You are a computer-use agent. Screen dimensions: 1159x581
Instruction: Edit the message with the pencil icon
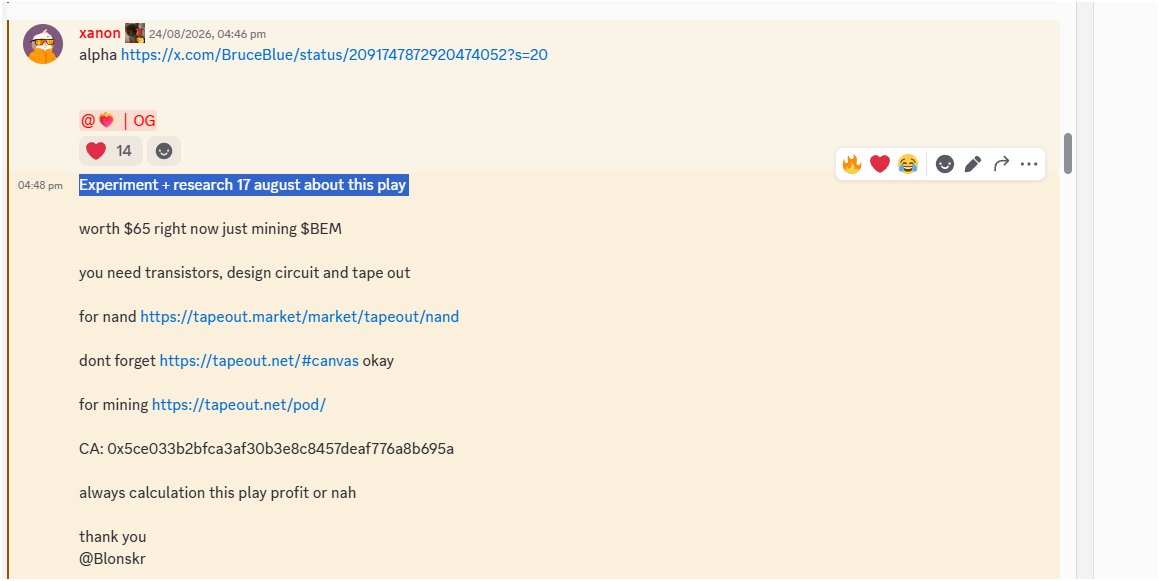(973, 164)
